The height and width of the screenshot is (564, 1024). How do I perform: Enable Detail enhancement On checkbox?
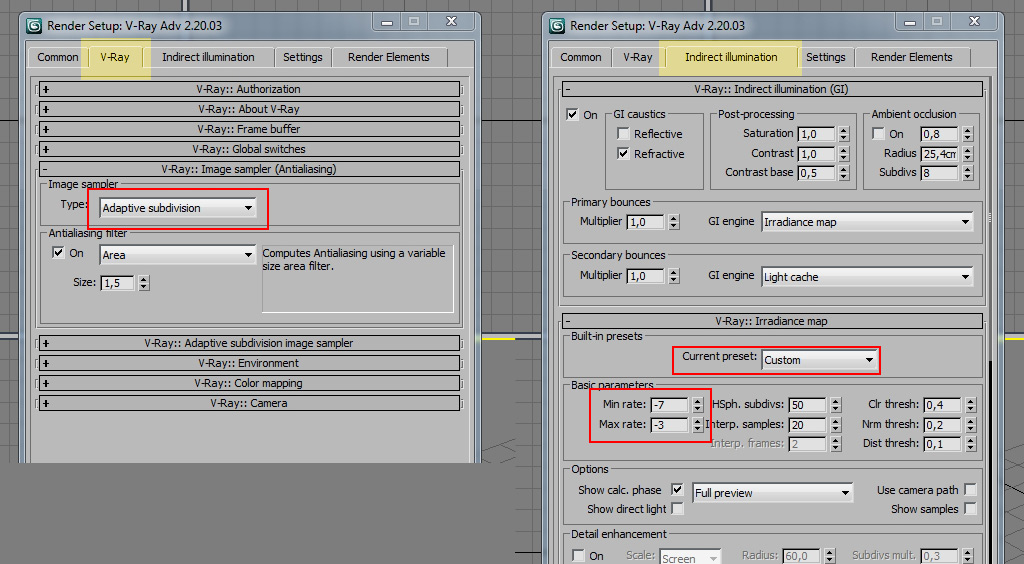[578, 556]
